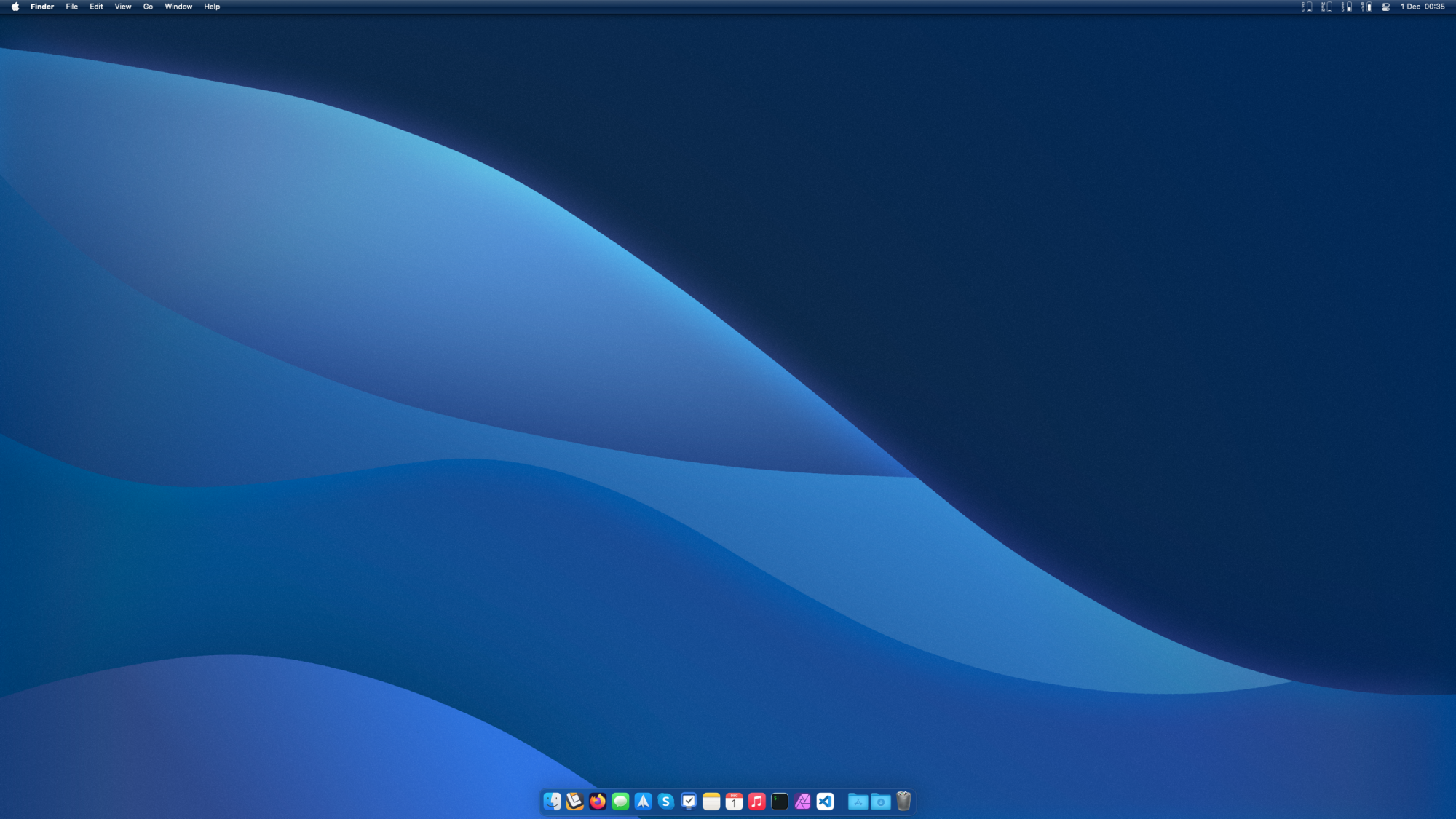Open the Notes app
Image resolution: width=1456 pixels, height=819 pixels.
tap(711, 802)
